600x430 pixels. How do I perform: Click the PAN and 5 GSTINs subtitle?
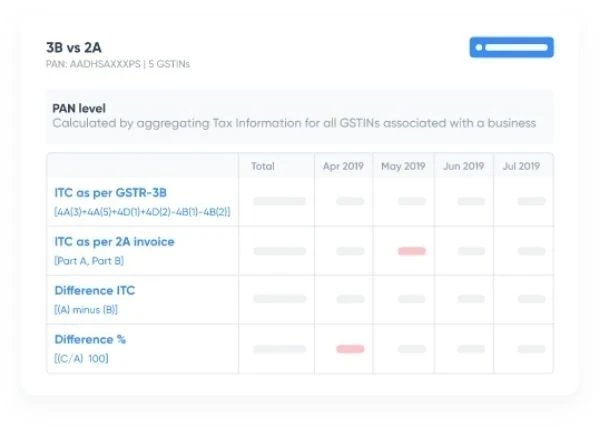point(118,64)
